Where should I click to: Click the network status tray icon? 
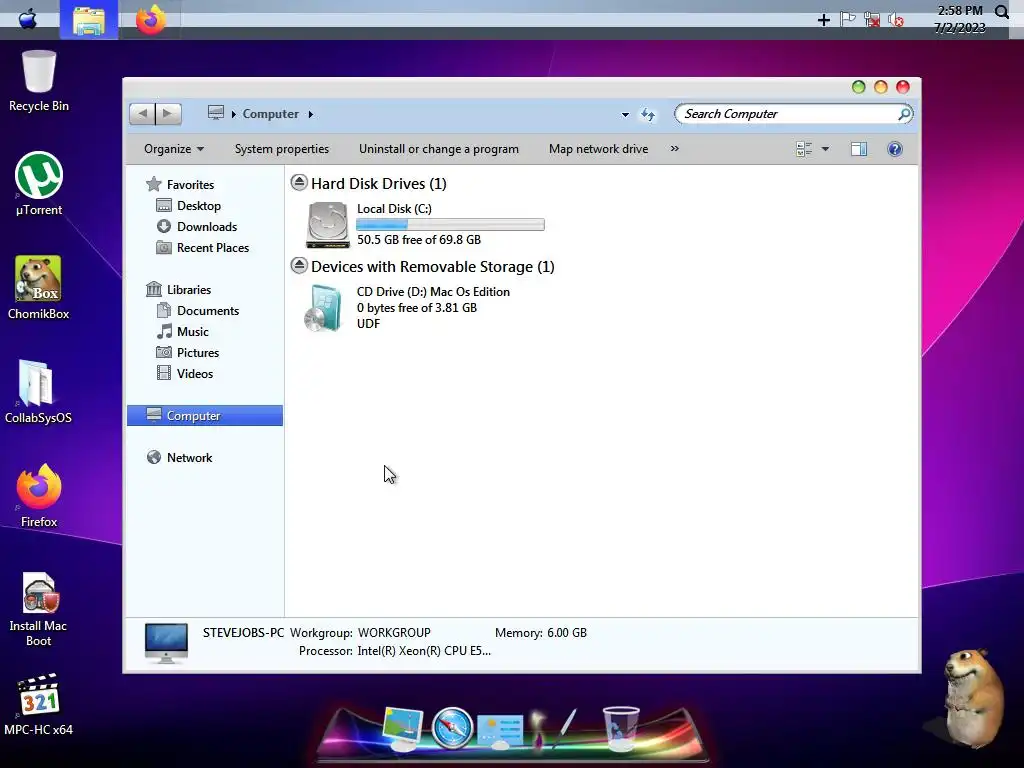872,20
